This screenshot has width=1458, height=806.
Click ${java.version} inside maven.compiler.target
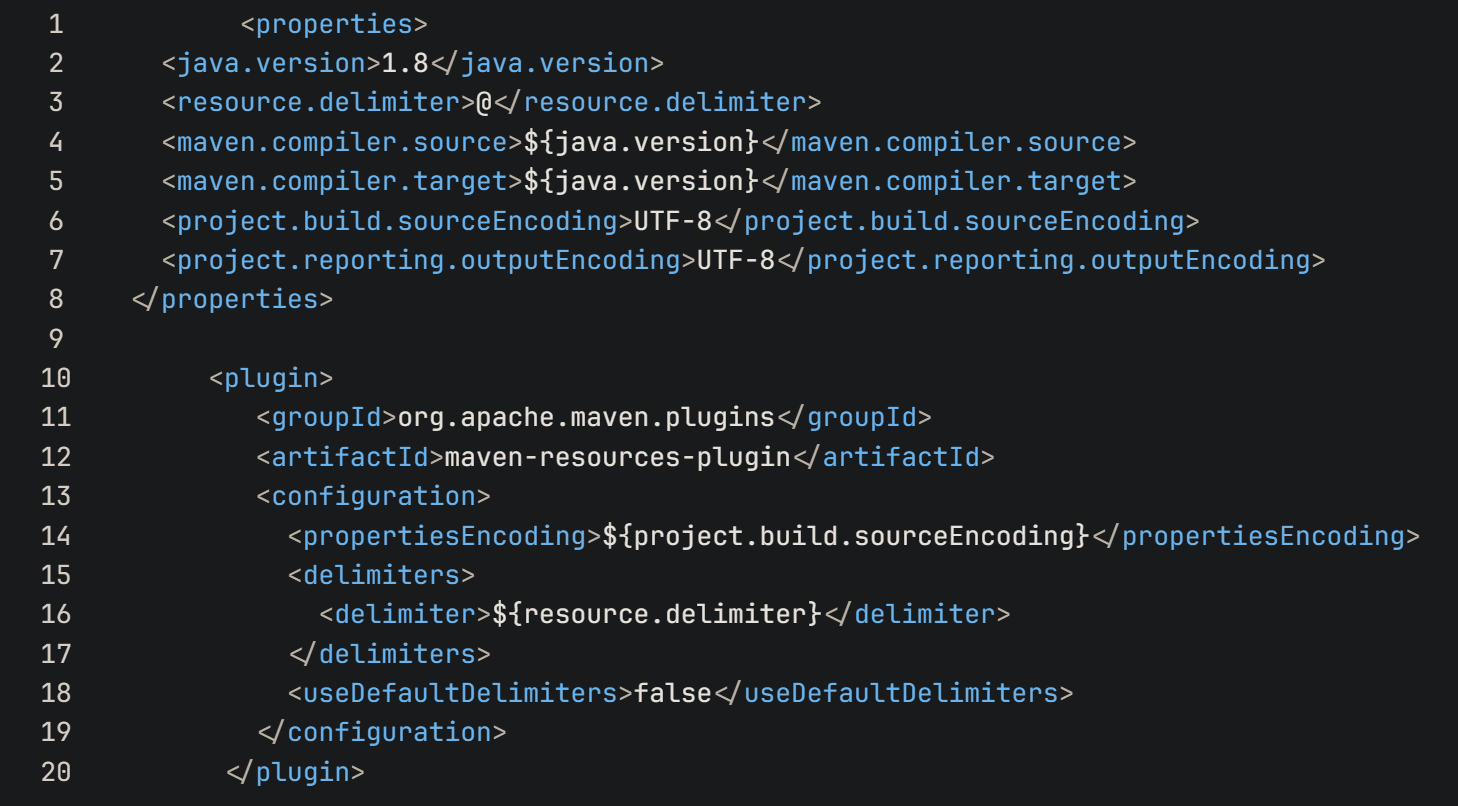point(641,181)
